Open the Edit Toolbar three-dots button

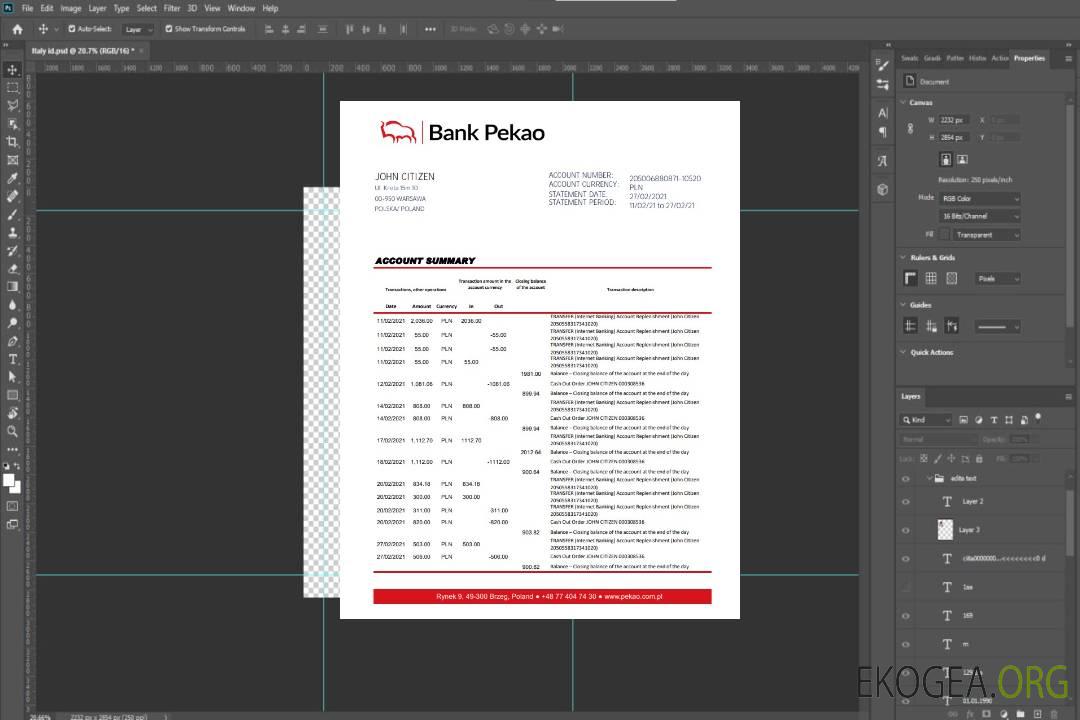(12, 449)
